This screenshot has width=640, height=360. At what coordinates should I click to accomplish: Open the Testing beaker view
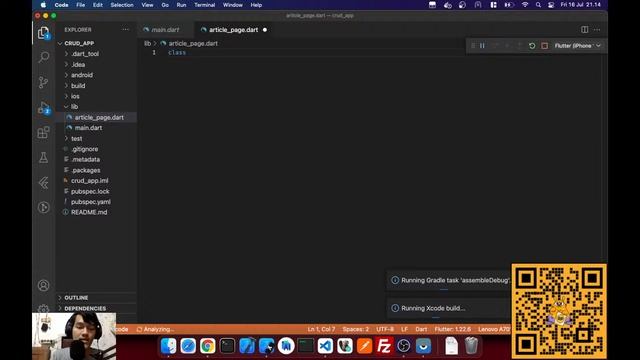click(43, 158)
